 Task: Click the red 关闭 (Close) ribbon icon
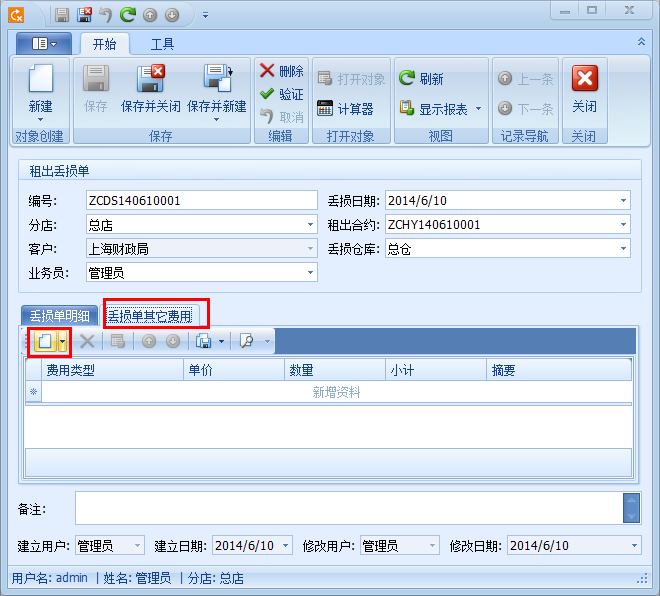tap(584, 82)
